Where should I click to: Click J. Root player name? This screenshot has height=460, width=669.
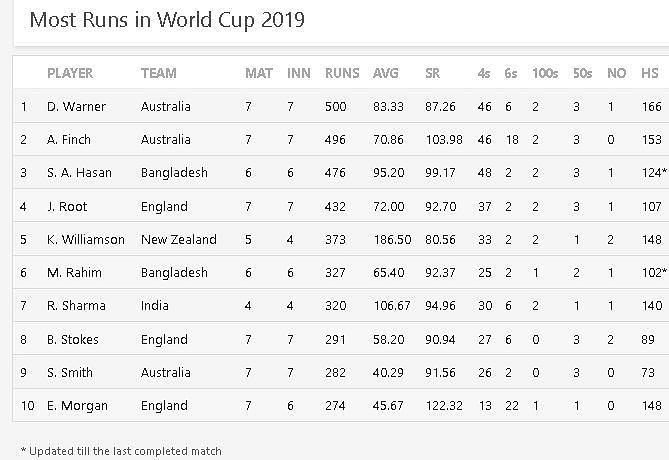point(67,206)
